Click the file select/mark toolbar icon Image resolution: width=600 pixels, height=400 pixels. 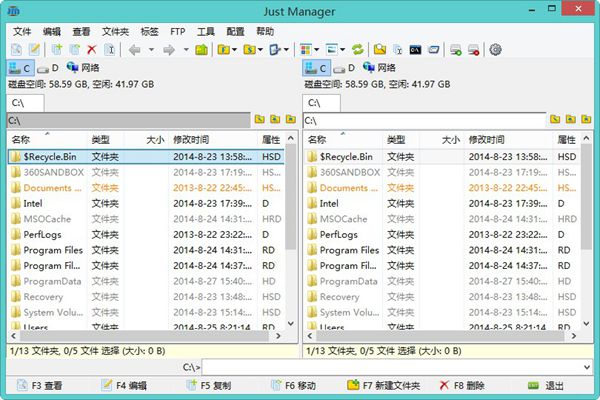click(275, 49)
